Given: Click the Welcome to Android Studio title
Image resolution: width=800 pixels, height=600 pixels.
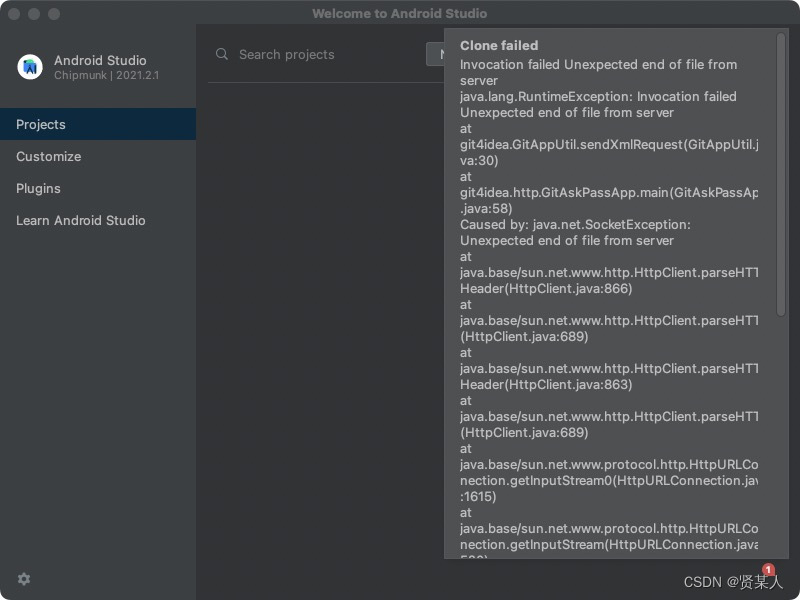Looking at the screenshot, I should (399, 13).
